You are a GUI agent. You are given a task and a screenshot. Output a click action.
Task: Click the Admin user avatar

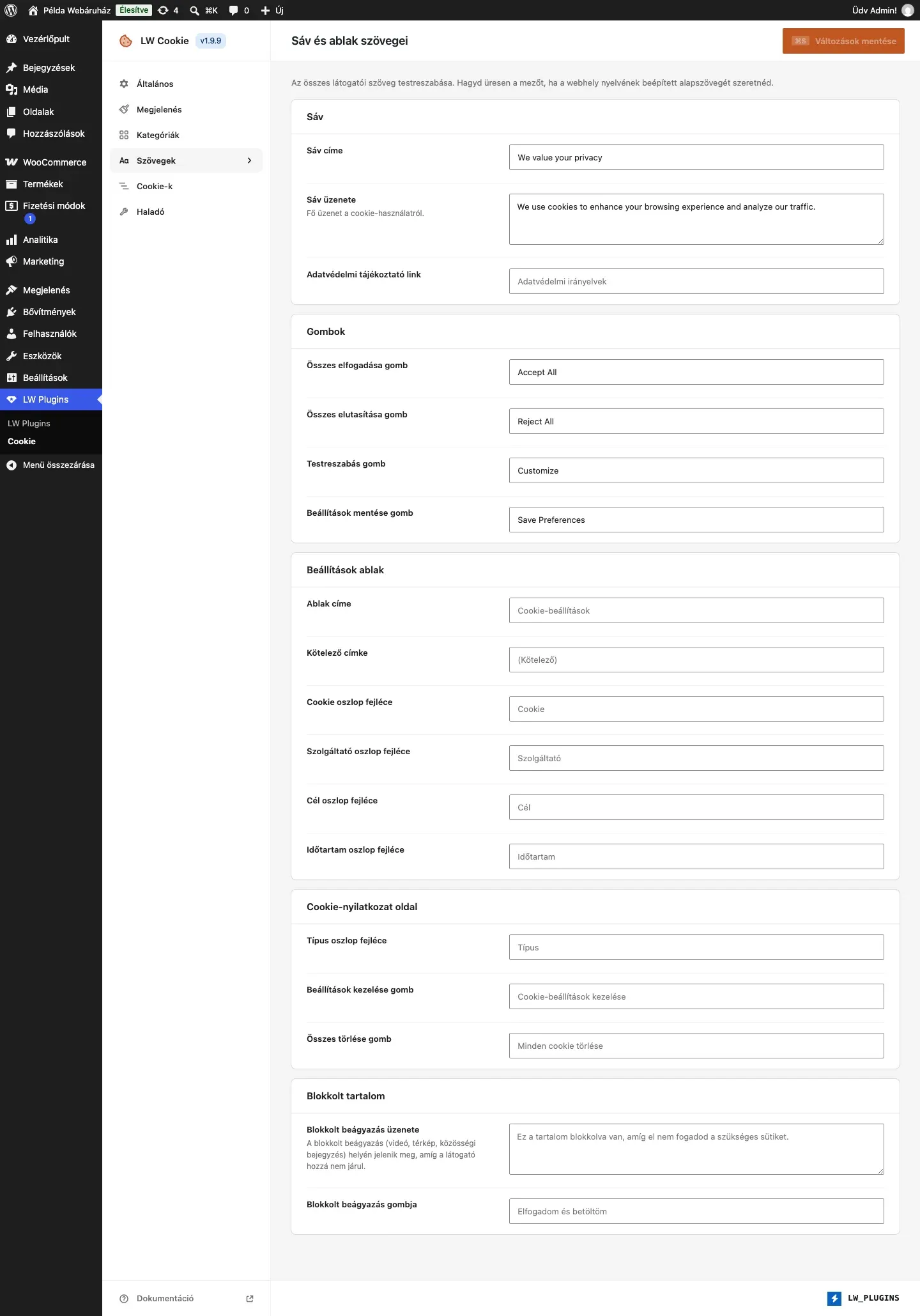(908, 10)
